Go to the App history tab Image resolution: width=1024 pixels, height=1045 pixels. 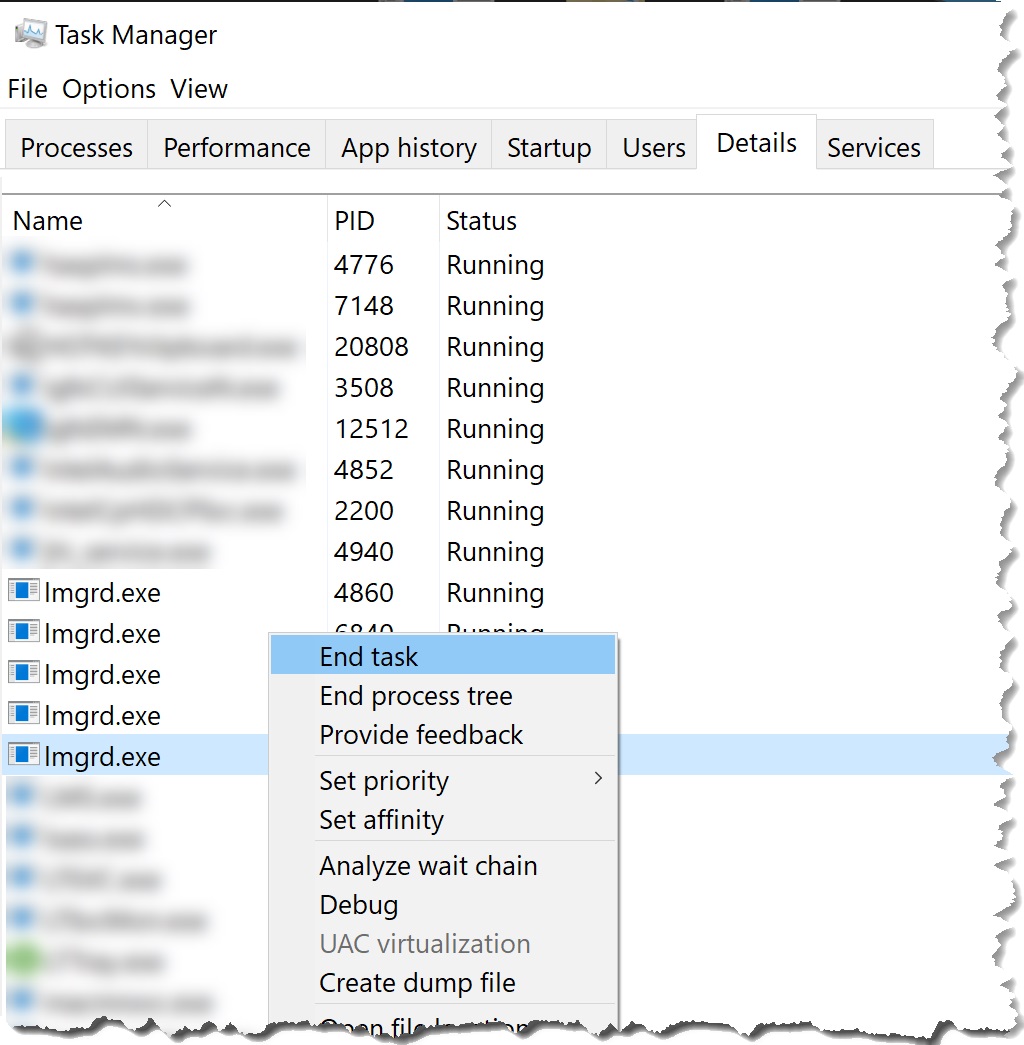409,148
